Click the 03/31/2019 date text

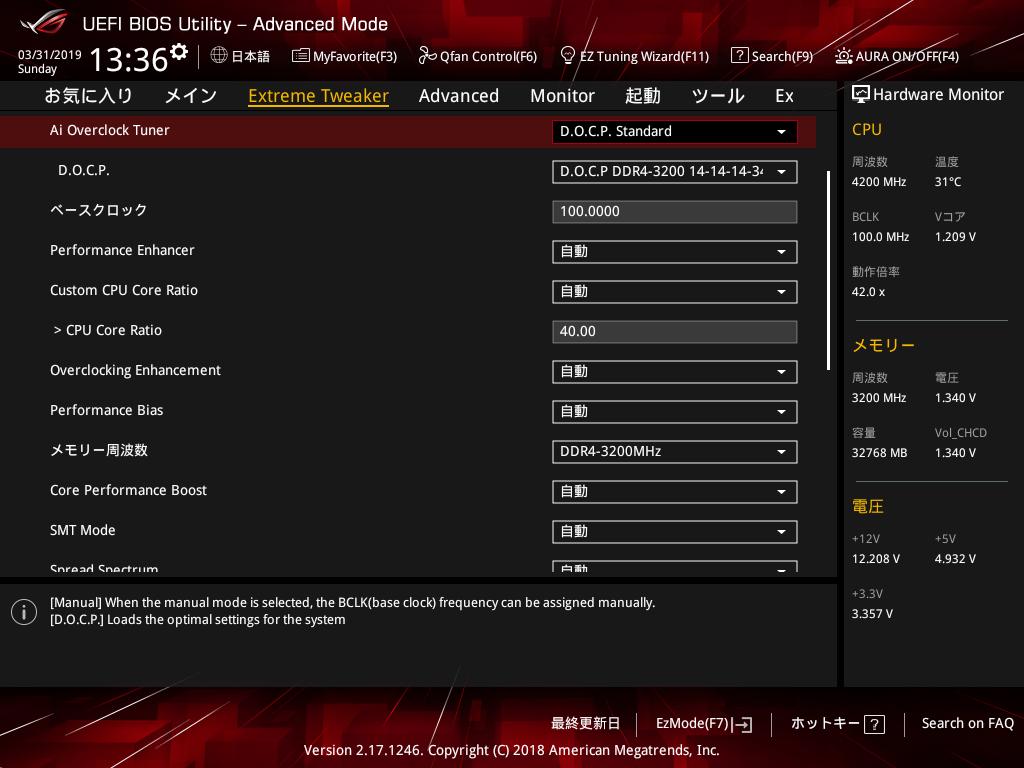tap(50, 55)
